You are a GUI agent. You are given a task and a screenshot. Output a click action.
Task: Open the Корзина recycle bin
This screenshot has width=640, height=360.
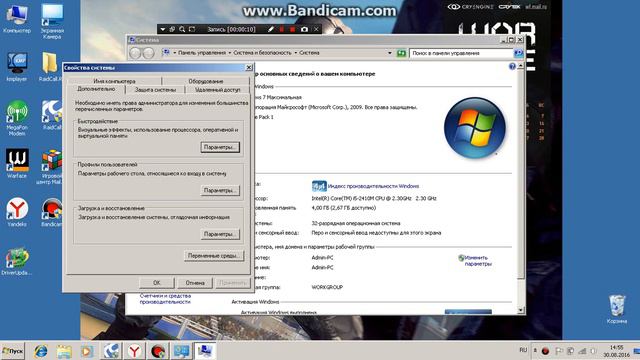click(x=617, y=309)
